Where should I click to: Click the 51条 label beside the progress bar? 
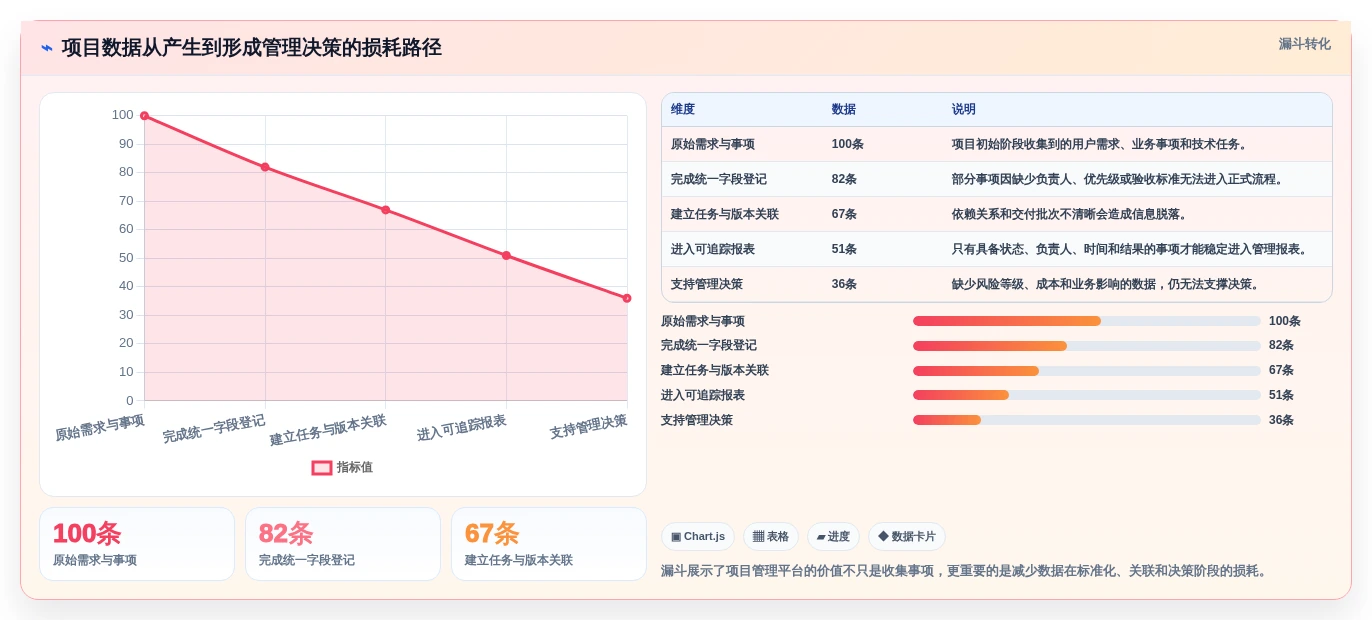[x=1281, y=395]
